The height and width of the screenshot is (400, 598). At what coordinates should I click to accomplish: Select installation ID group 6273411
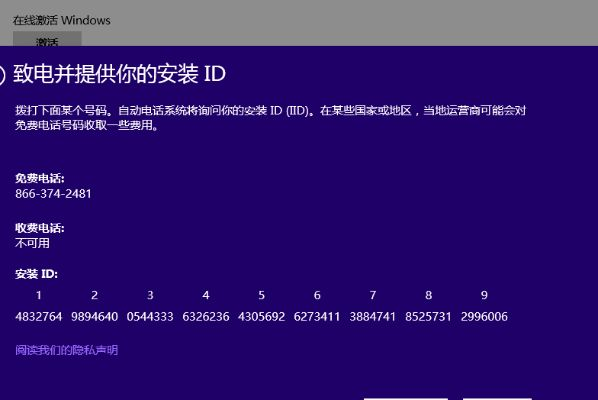tap(317, 316)
